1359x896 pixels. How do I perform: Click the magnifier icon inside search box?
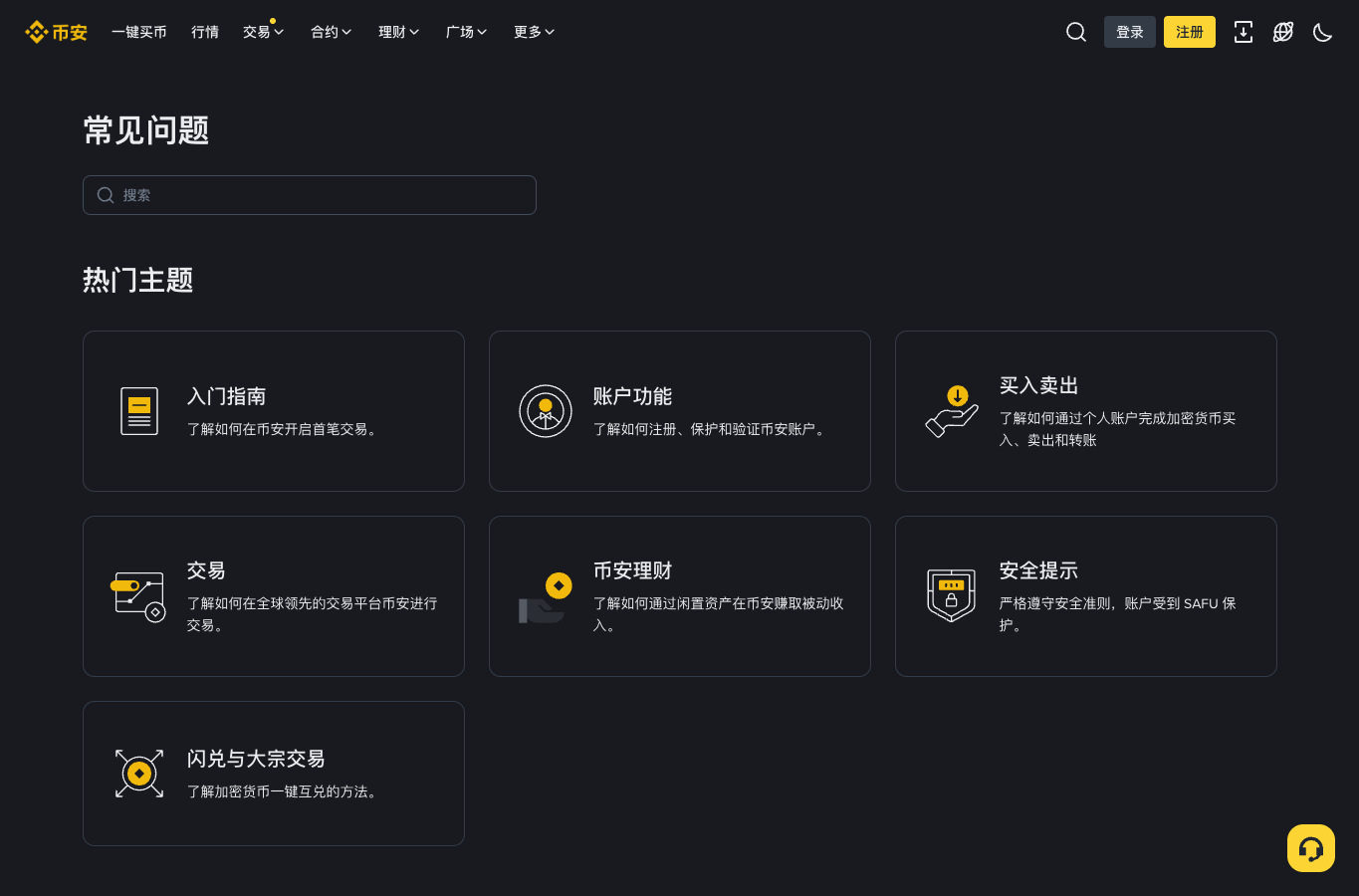[105, 195]
